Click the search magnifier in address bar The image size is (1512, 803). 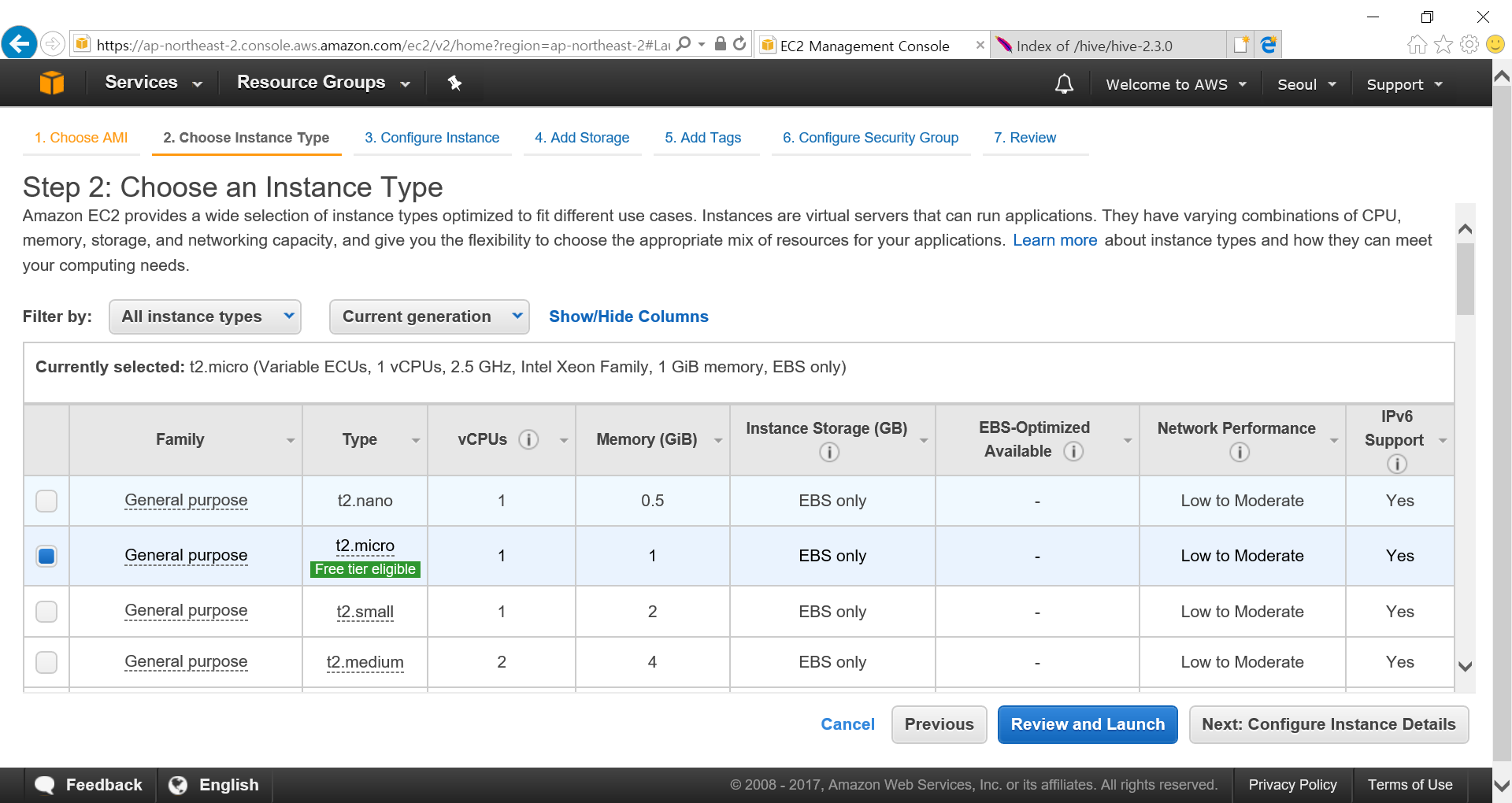point(684,44)
